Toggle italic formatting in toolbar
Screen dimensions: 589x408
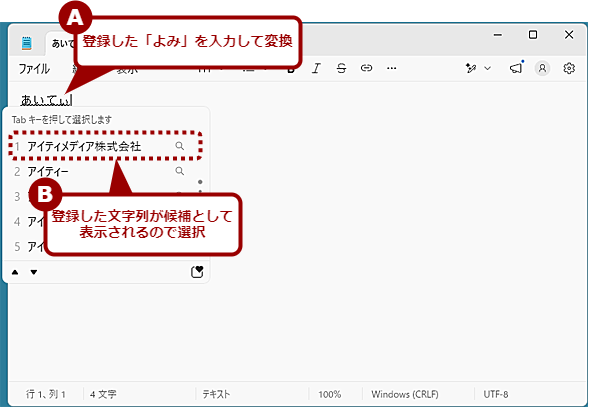(x=316, y=68)
